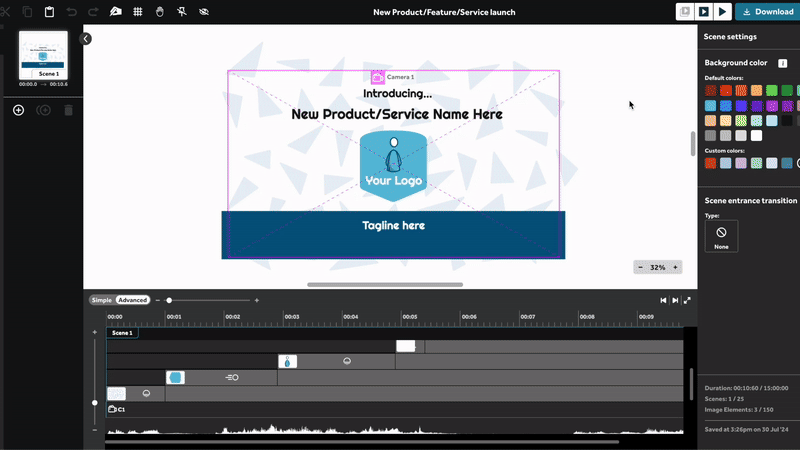Switch timeline to Simple mode
The image size is (800, 450).
(x=102, y=300)
